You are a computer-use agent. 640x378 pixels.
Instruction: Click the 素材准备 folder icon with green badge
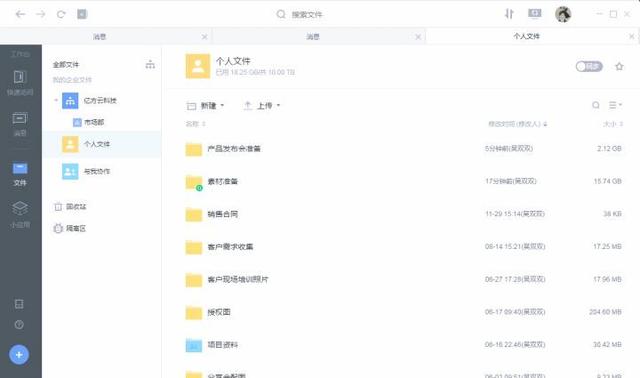point(194,182)
